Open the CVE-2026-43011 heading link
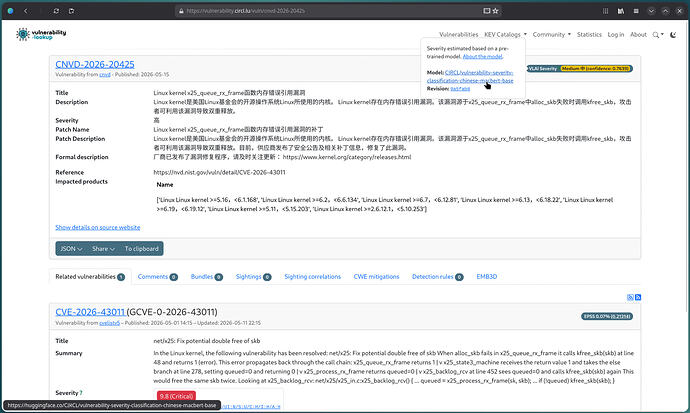The image size is (690, 413). click(x=91, y=312)
